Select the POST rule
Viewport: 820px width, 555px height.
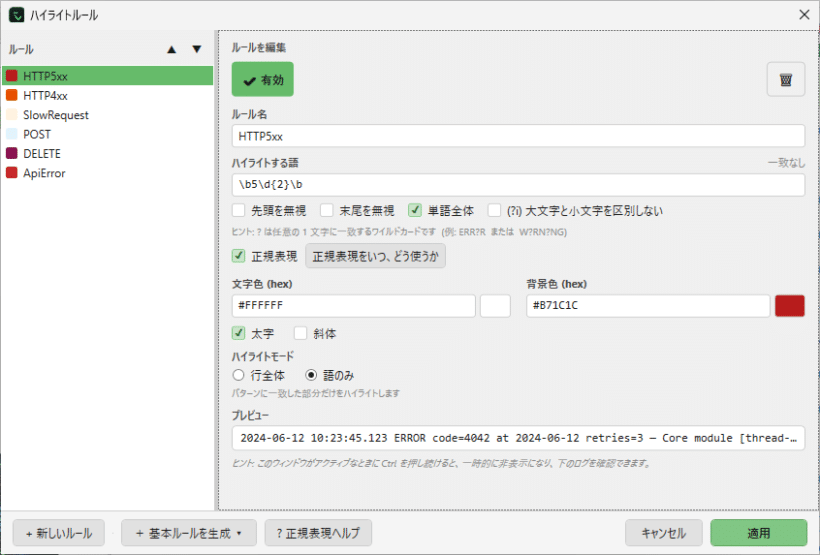[107, 134]
